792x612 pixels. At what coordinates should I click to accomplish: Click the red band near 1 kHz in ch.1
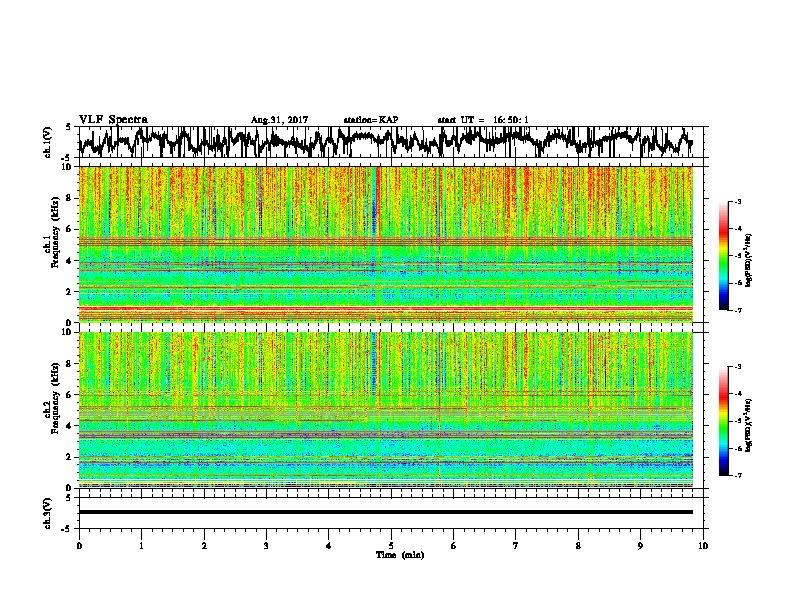point(386,308)
